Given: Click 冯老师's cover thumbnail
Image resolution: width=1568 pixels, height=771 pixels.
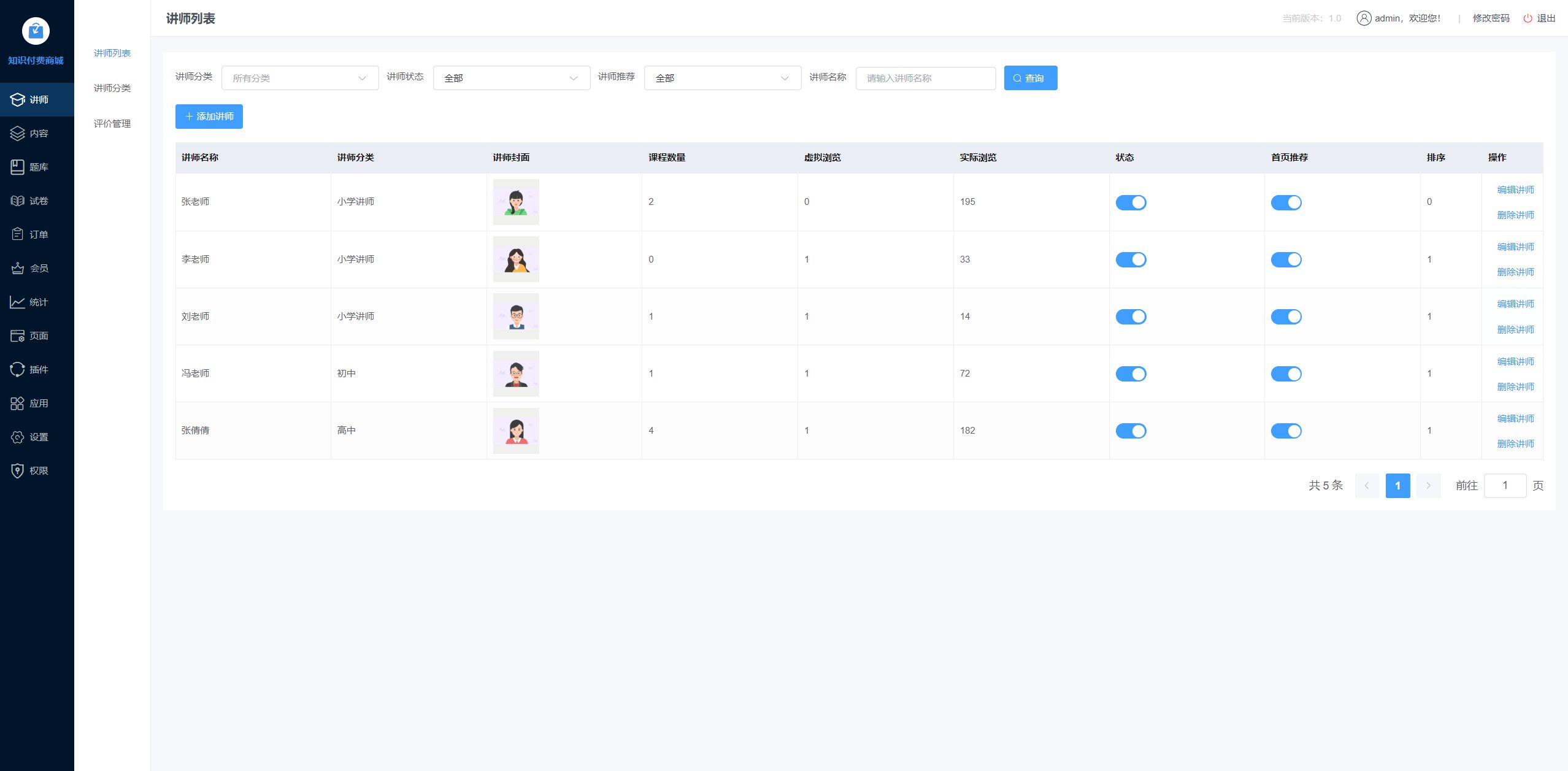Looking at the screenshot, I should [516, 374].
